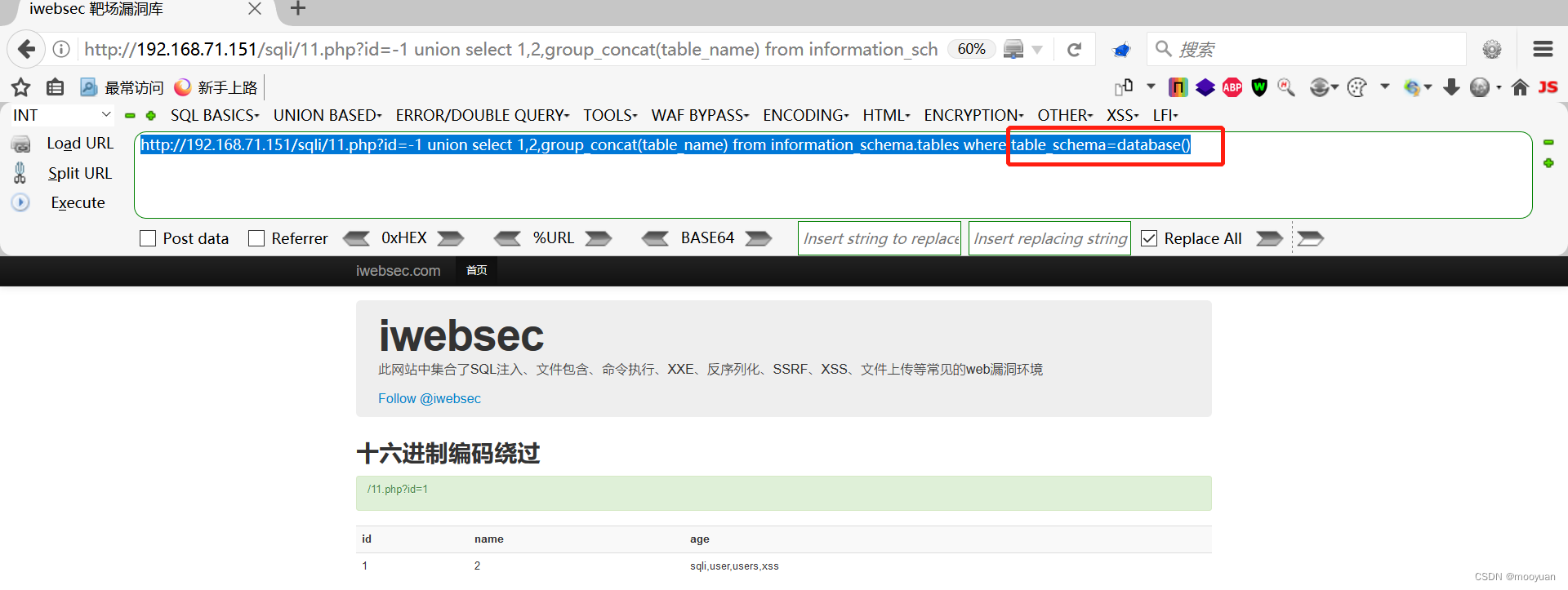Open the address bar history dropdown arrow
The height and width of the screenshot is (590, 1568).
pyautogui.click(x=1037, y=50)
